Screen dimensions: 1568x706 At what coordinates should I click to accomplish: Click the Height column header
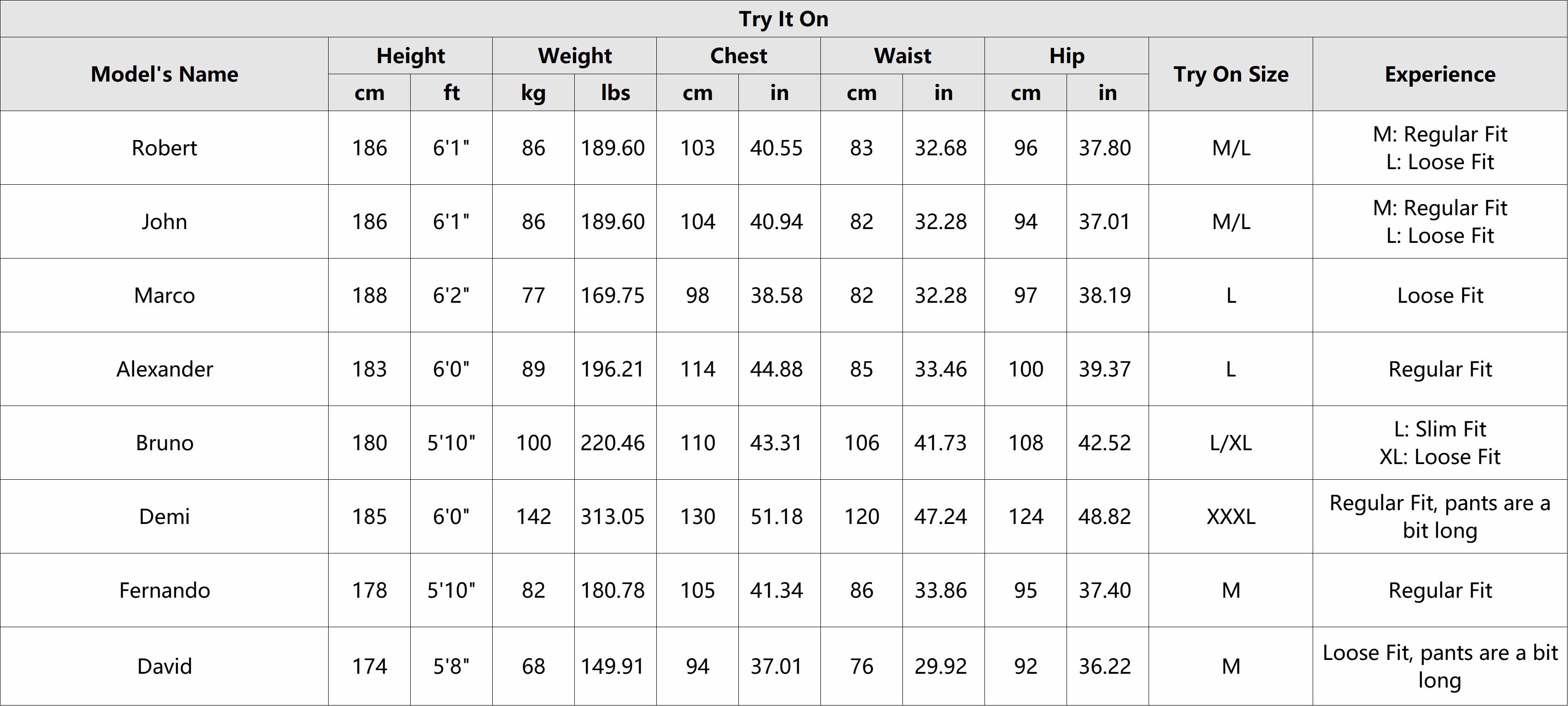tap(410, 56)
